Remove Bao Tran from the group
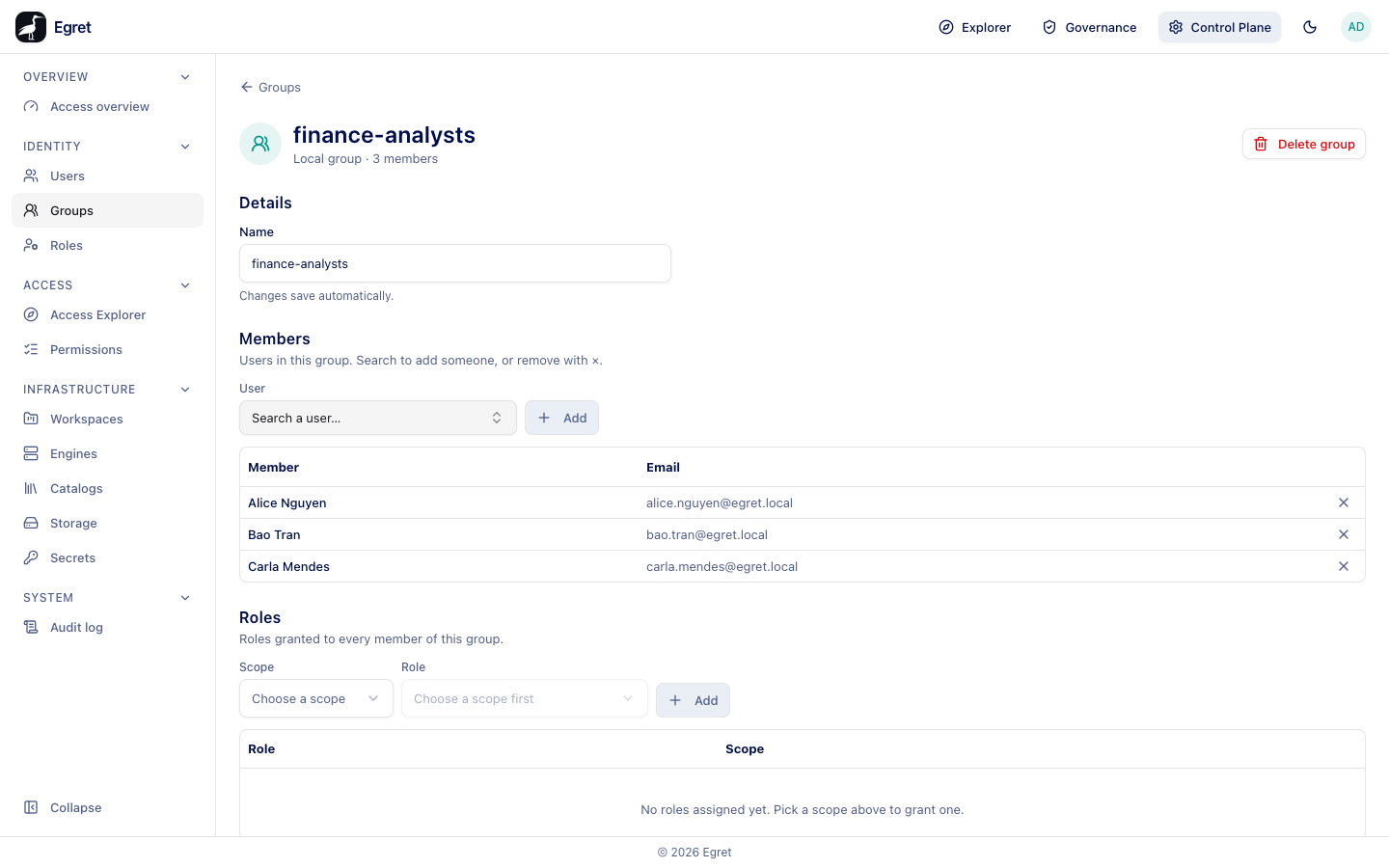 pyautogui.click(x=1344, y=534)
